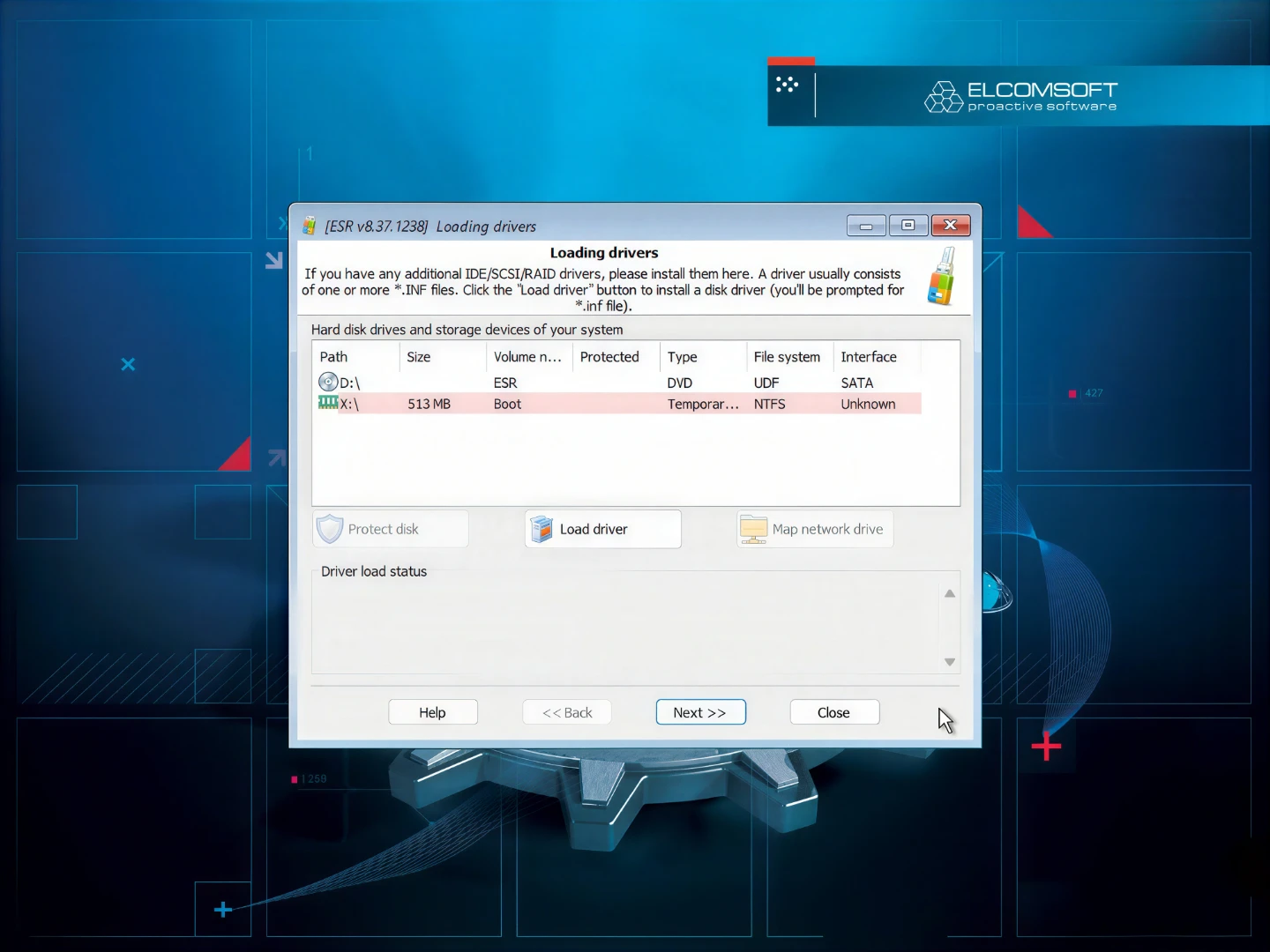Sort by Path column header
The height and width of the screenshot is (952, 1270).
click(356, 357)
